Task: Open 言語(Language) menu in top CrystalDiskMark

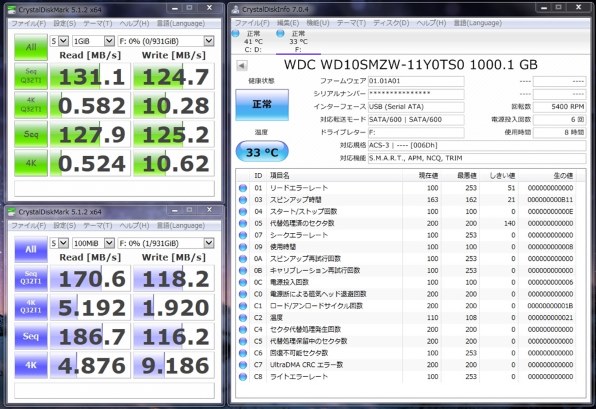Action: pyautogui.click(x=181, y=24)
